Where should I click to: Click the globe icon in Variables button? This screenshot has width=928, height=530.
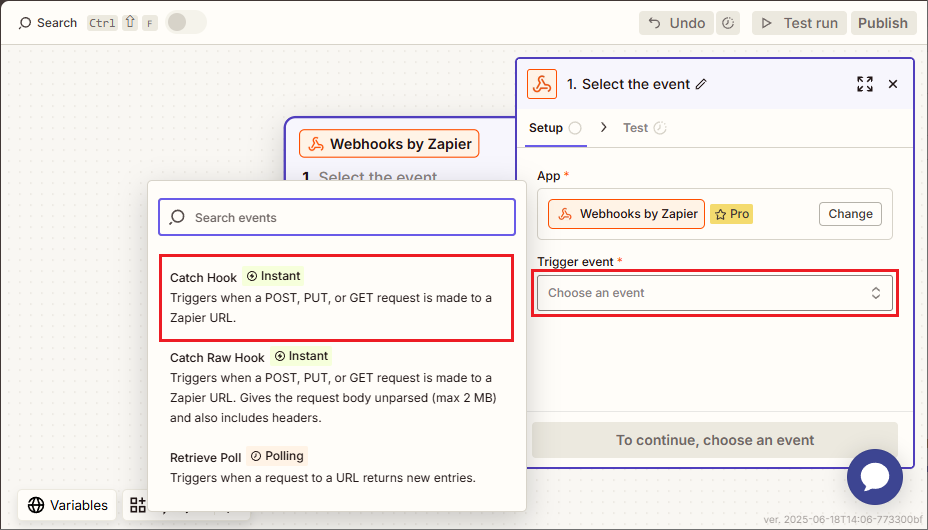coord(36,505)
